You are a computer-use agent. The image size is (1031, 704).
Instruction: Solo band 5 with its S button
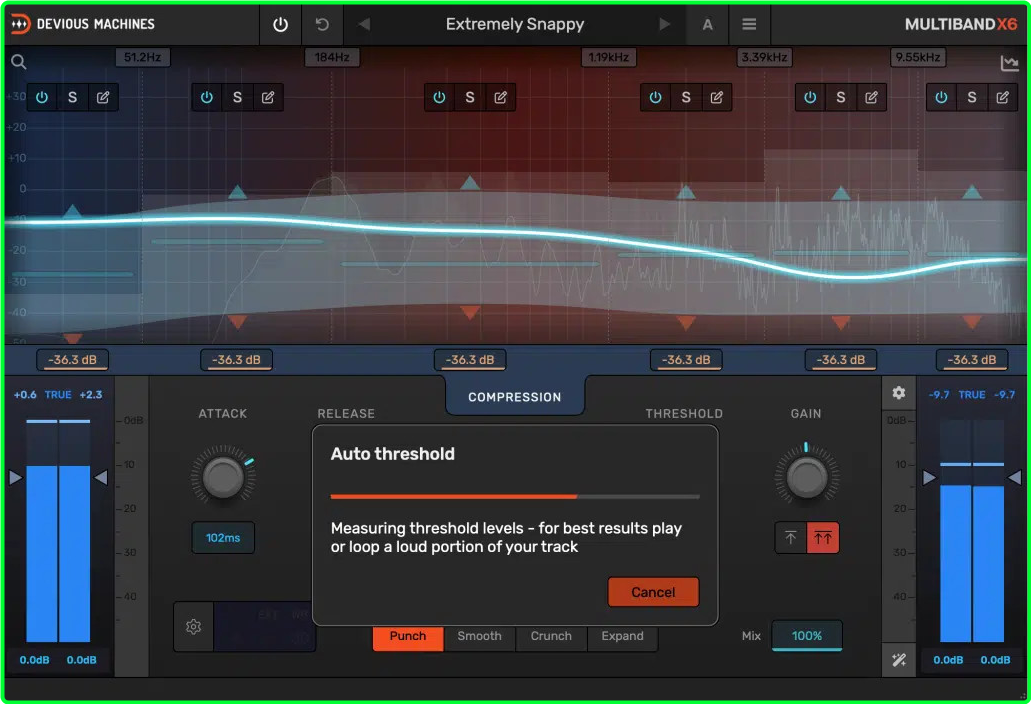840,97
